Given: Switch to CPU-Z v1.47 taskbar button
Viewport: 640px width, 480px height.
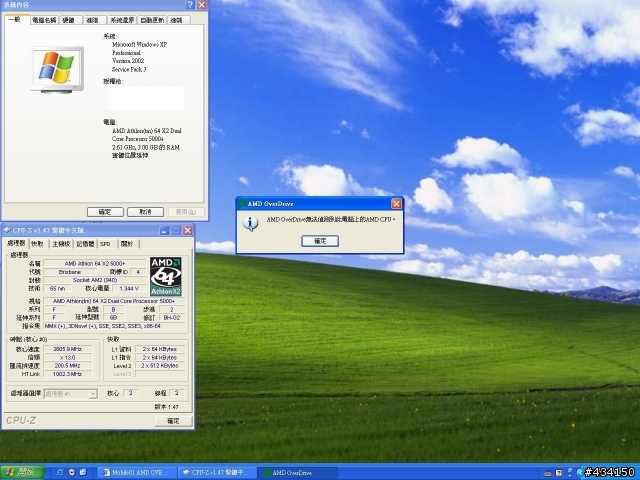Looking at the screenshot, I should pyautogui.click(x=217, y=473).
